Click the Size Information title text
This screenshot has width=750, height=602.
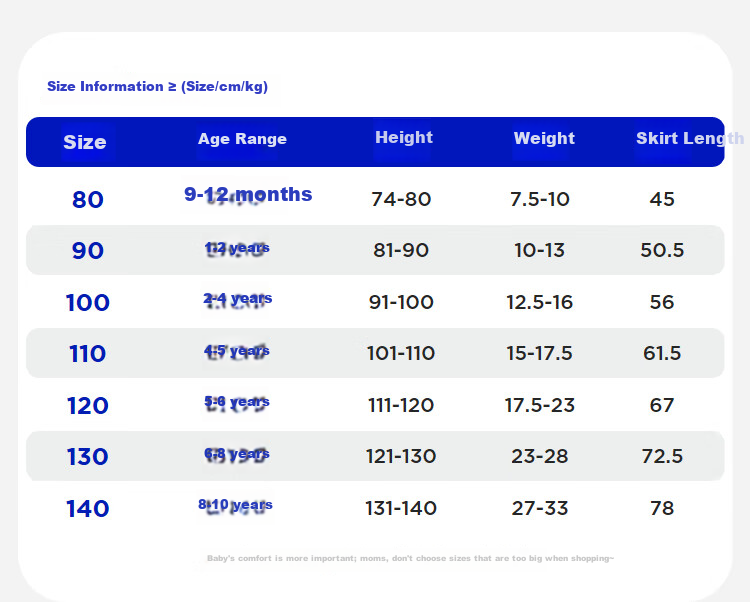(x=157, y=87)
